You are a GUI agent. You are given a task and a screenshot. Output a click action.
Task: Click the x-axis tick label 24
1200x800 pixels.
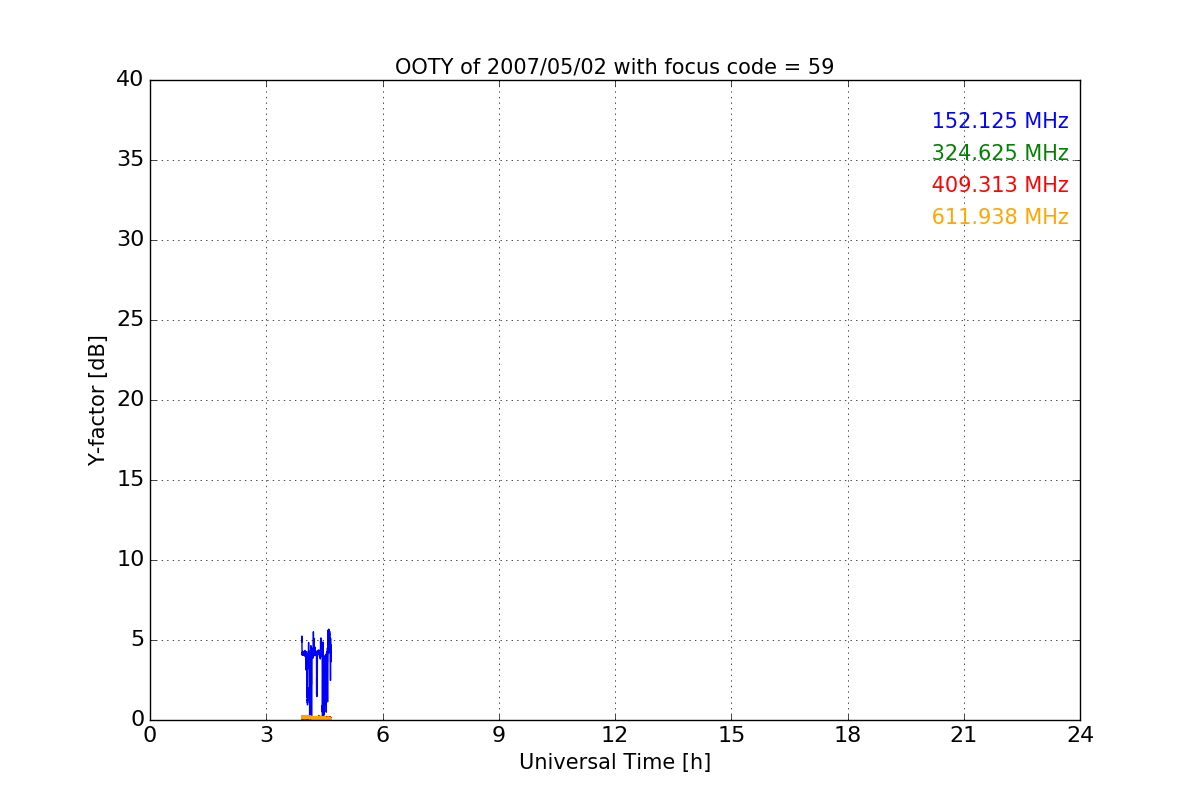[x=1080, y=735]
